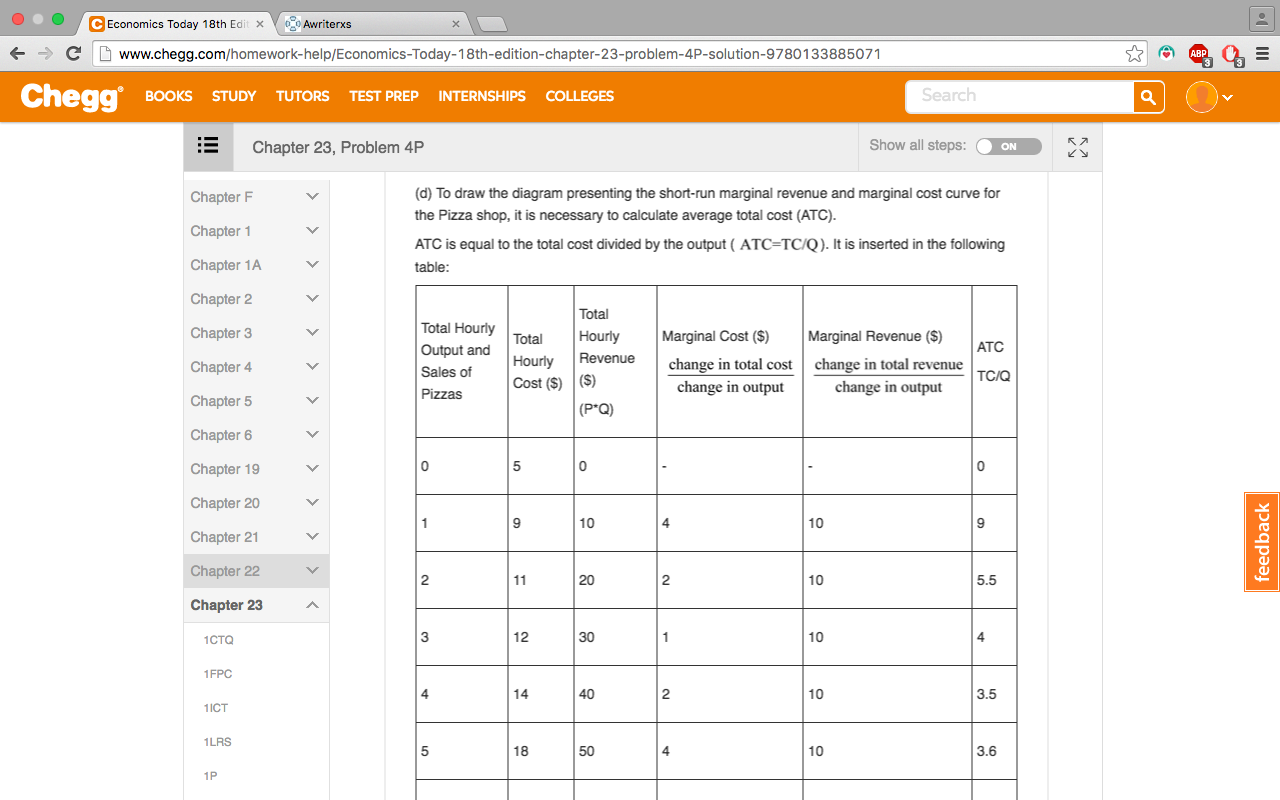
Task: Expand Chapter 1A in the sidebar
Action: click(x=256, y=265)
